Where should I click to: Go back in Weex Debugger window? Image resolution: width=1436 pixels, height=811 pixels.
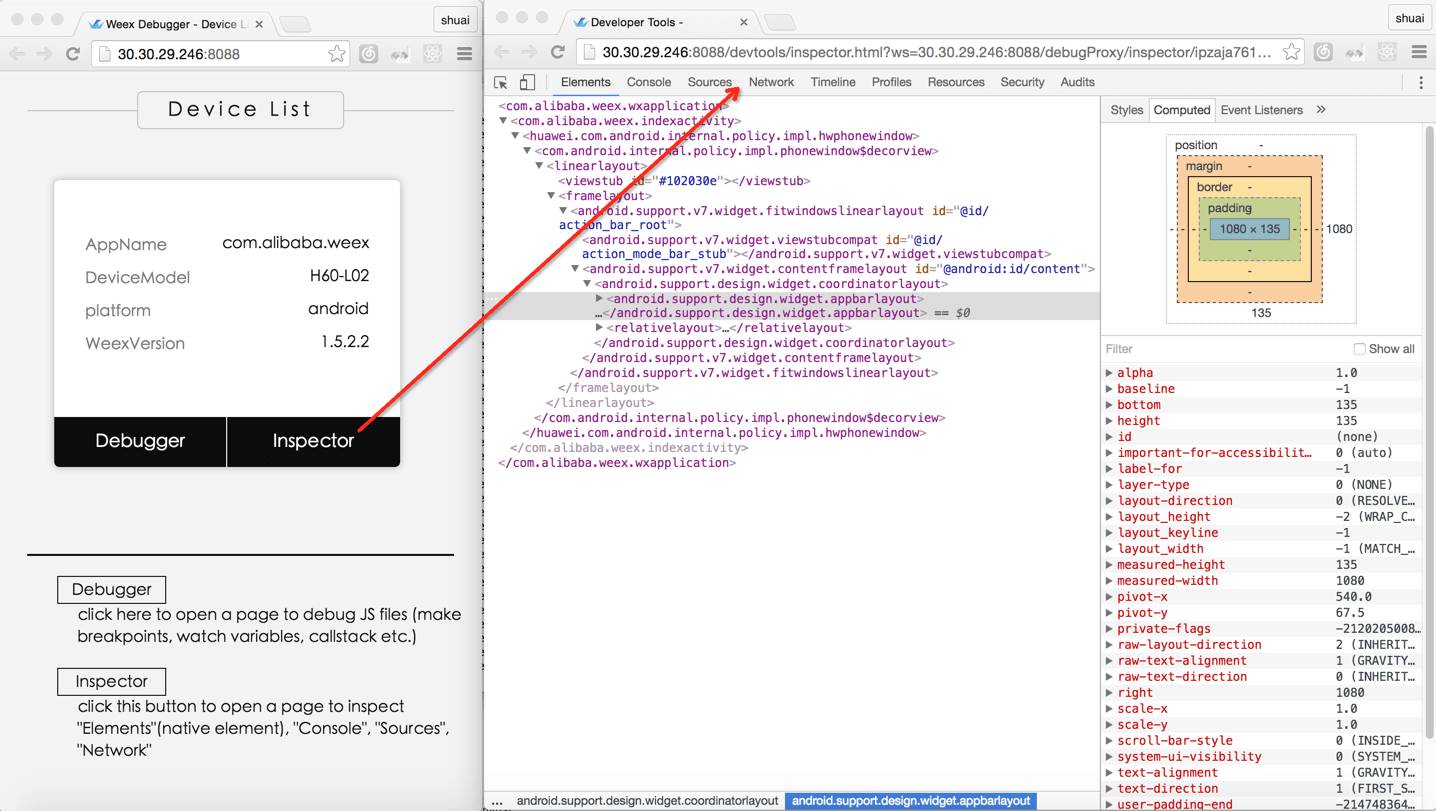click(17, 54)
